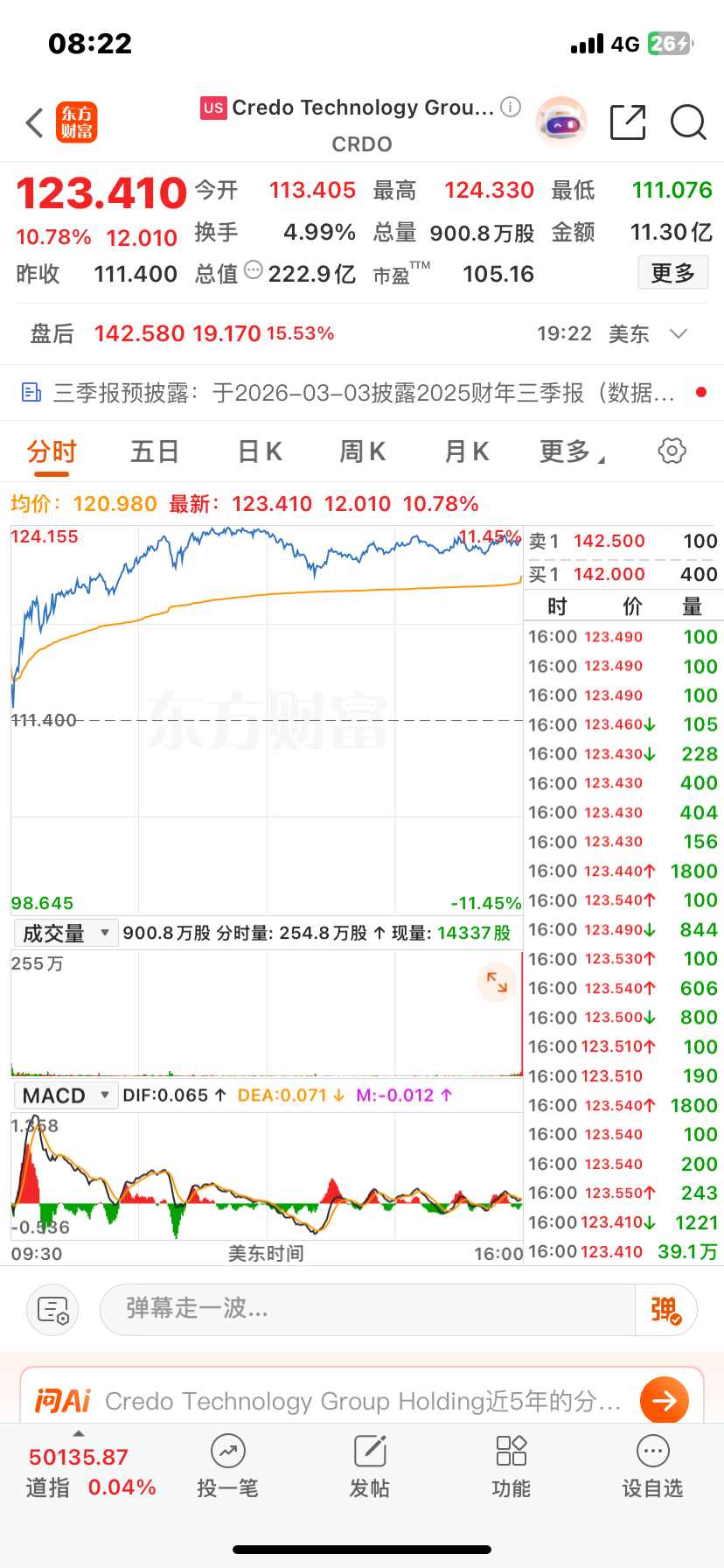This screenshot has width=724, height=1568.
Task: Open the 更多 chart periods dropdown
Action: [573, 451]
